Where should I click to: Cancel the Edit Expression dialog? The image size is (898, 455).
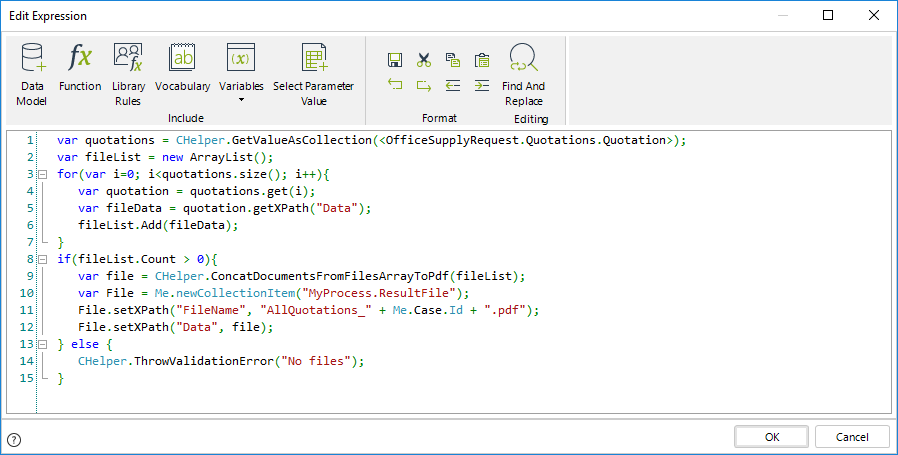[x=852, y=437]
